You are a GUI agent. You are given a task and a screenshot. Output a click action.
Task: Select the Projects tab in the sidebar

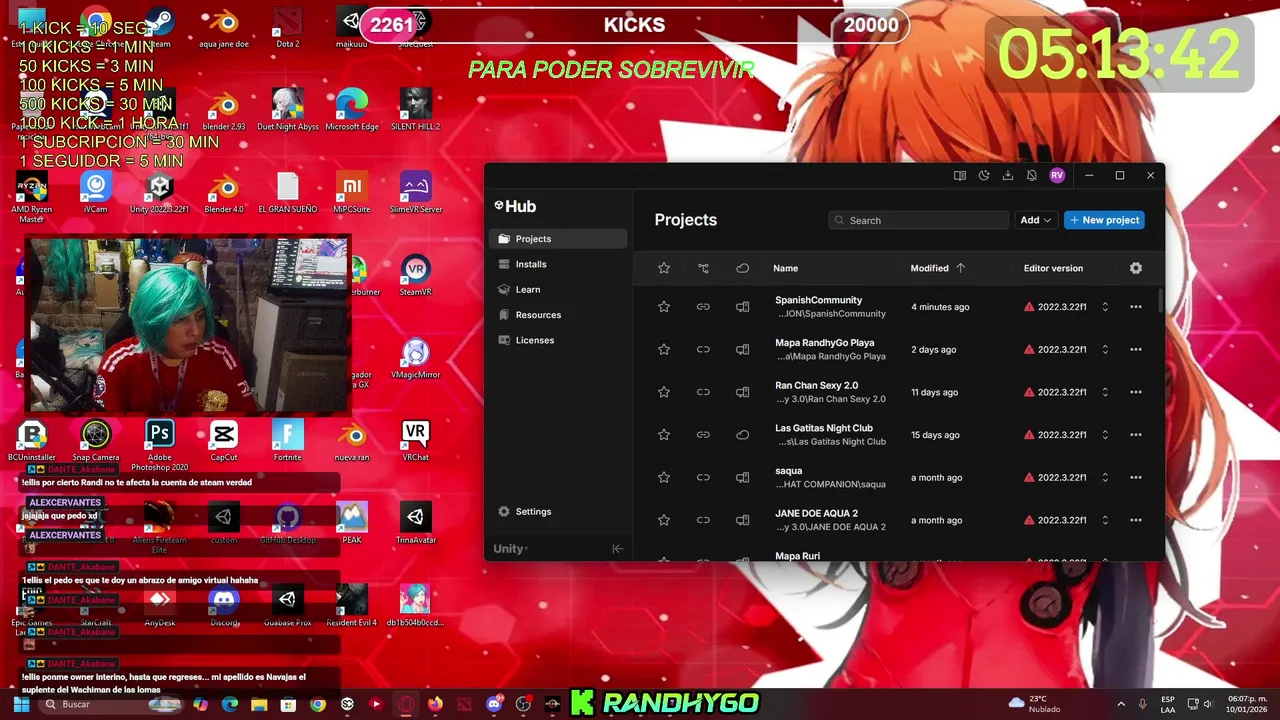[558, 239]
